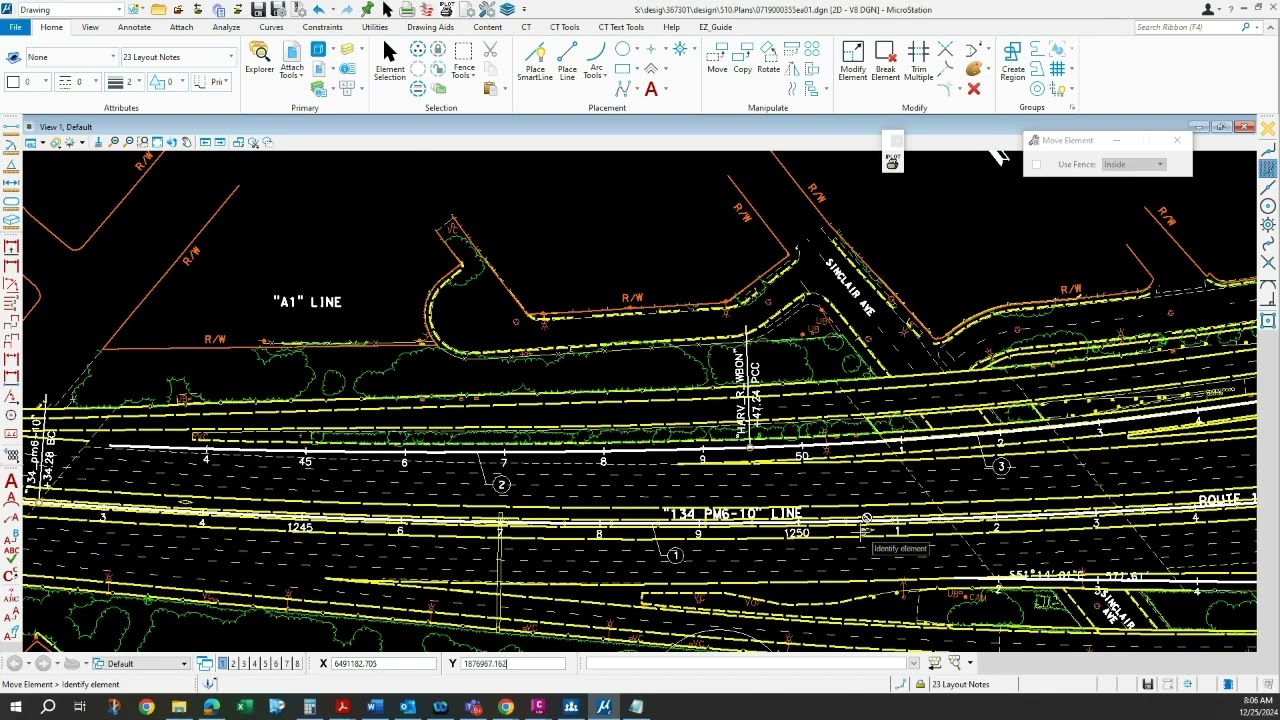
Task: Open the Use Fence Inside mode dropdown
Action: tap(1134, 164)
